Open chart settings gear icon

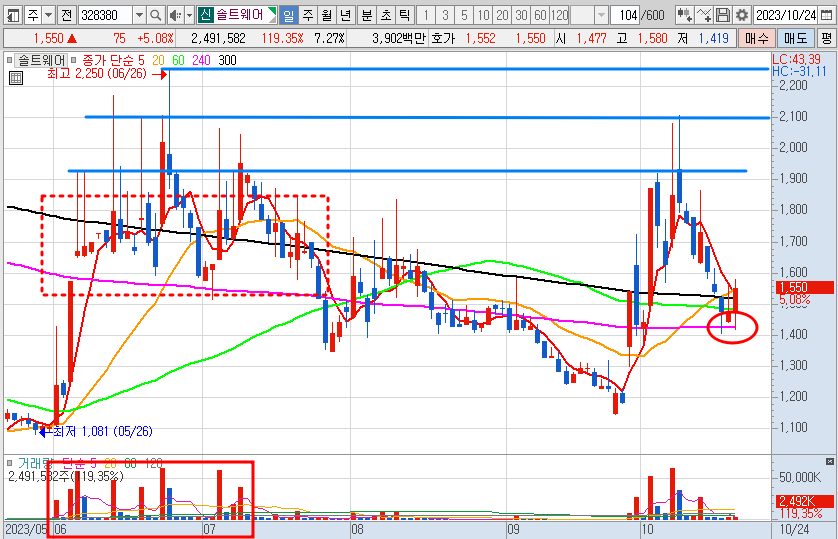[742, 15]
